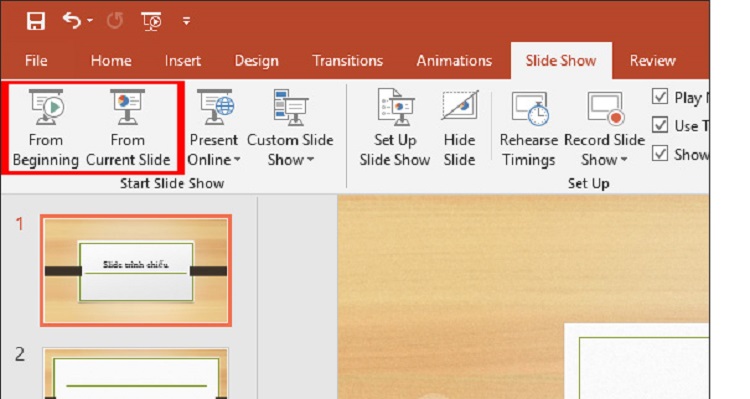
Task: Open the Undo history dropdown arrow
Action: (90, 21)
